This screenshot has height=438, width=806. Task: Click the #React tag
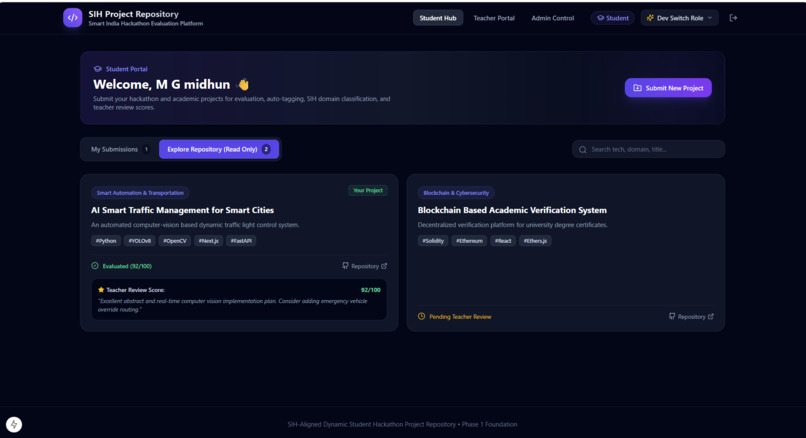[503, 241]
